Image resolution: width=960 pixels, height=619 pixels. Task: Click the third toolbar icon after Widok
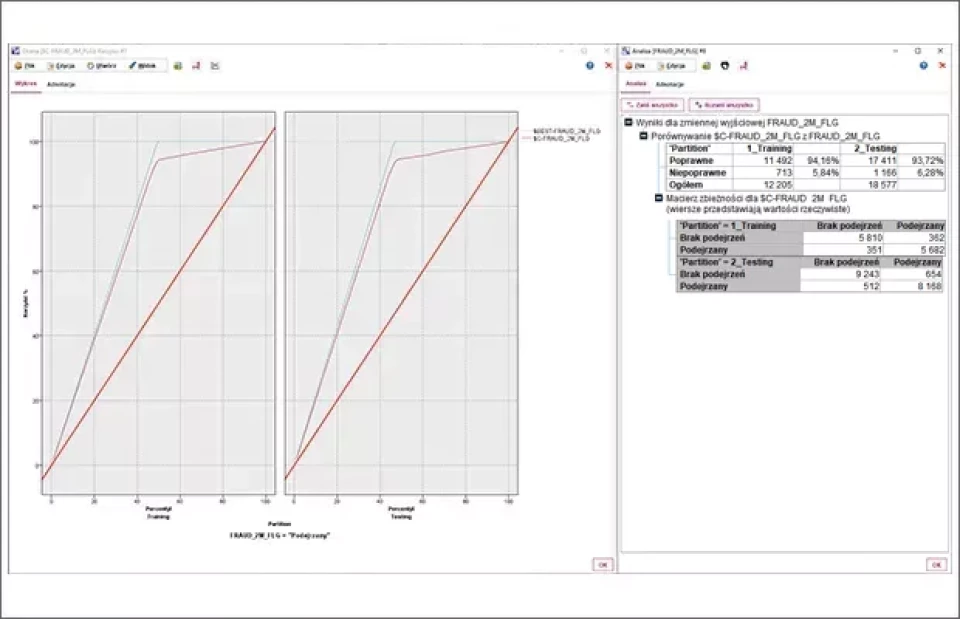215,65
